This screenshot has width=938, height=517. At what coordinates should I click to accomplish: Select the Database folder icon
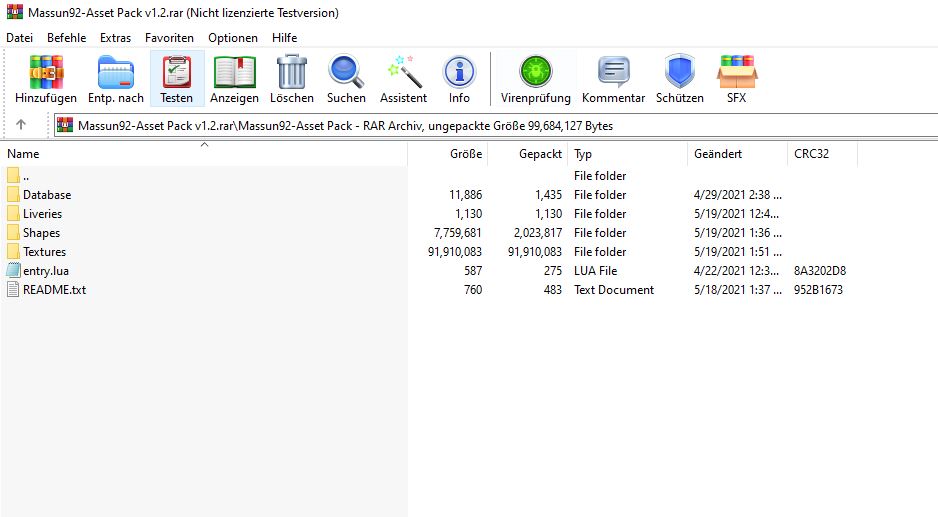point(13,194)
